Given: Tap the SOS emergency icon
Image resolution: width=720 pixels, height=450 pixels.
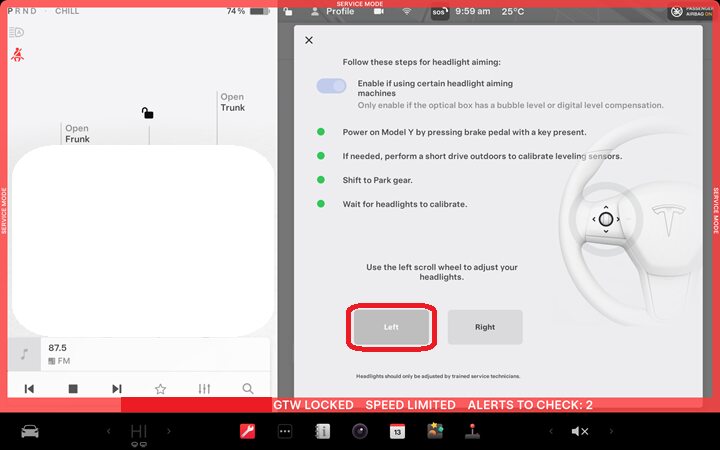Looking at the screenshot, I should coord(440,12).
